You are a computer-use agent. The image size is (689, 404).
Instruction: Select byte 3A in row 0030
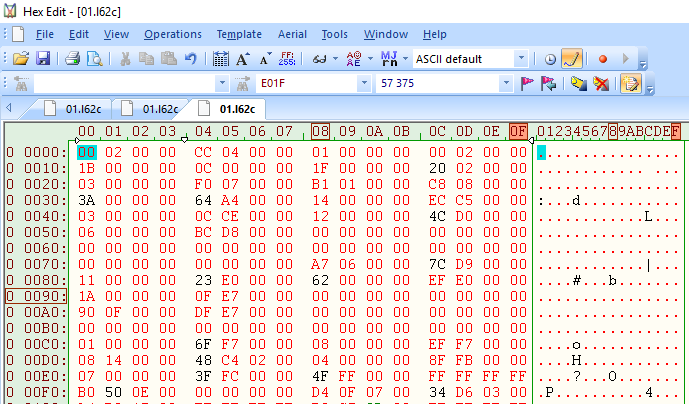(87, 200)
